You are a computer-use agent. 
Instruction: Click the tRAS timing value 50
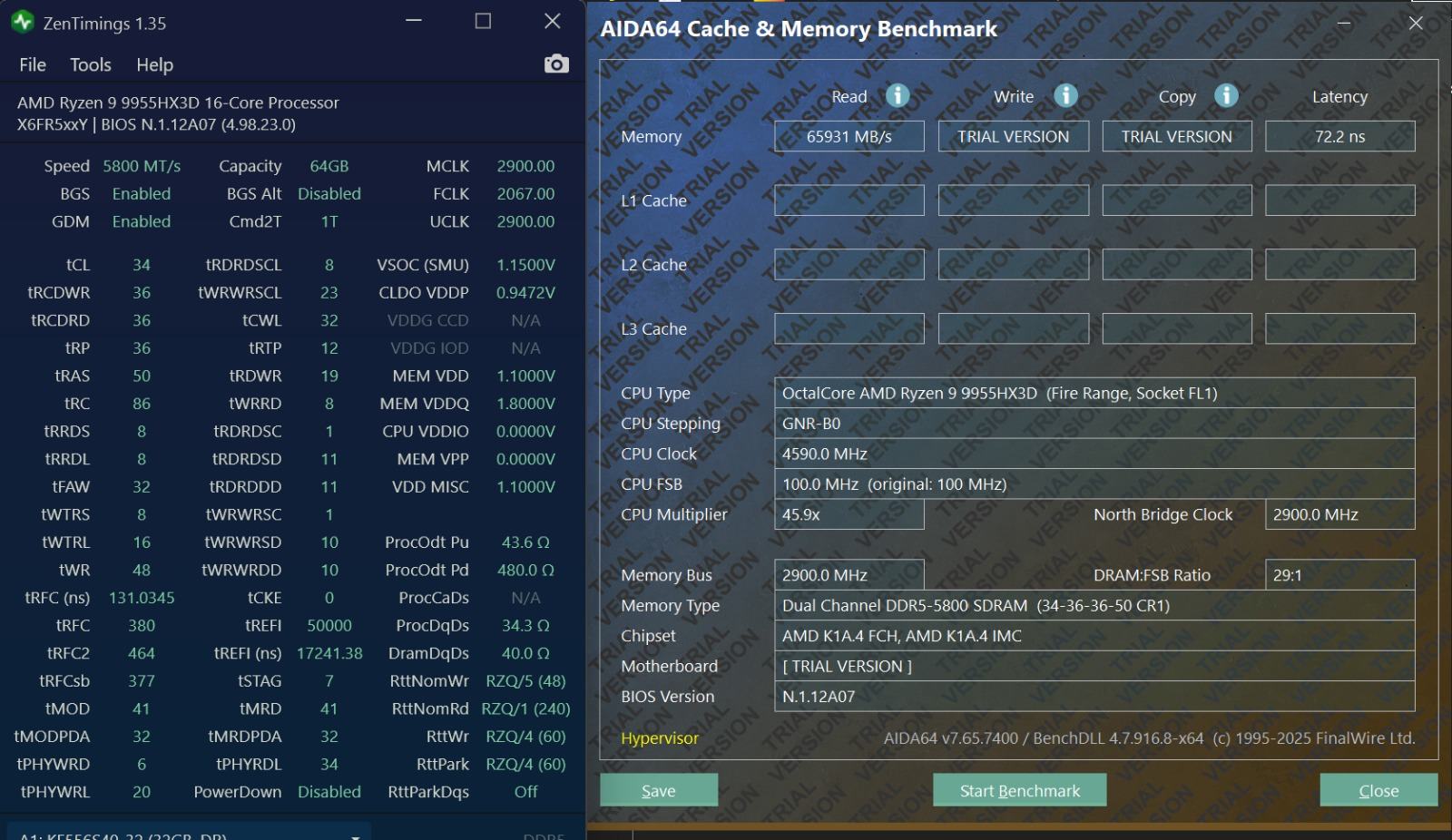pyautogui.click(x=142, y=376)
